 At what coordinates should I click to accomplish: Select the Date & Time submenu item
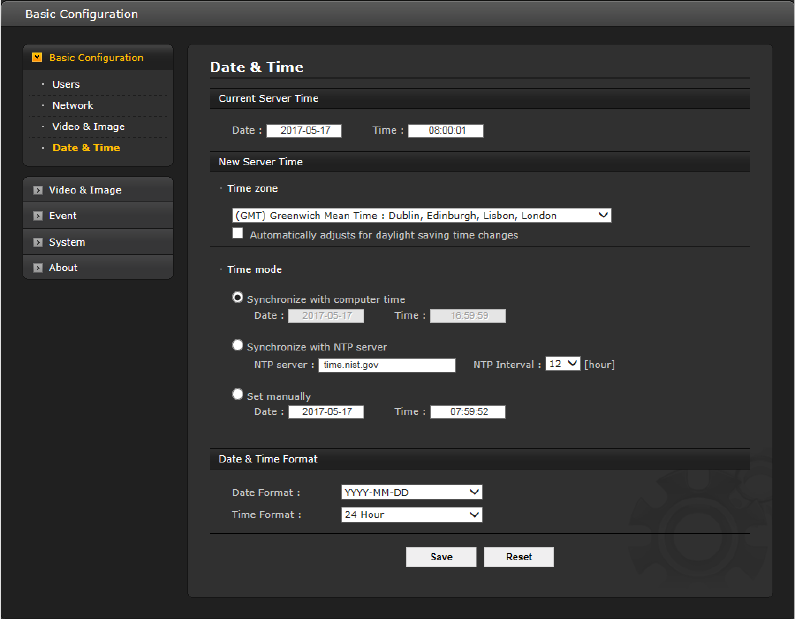click(x=86, y=148)
